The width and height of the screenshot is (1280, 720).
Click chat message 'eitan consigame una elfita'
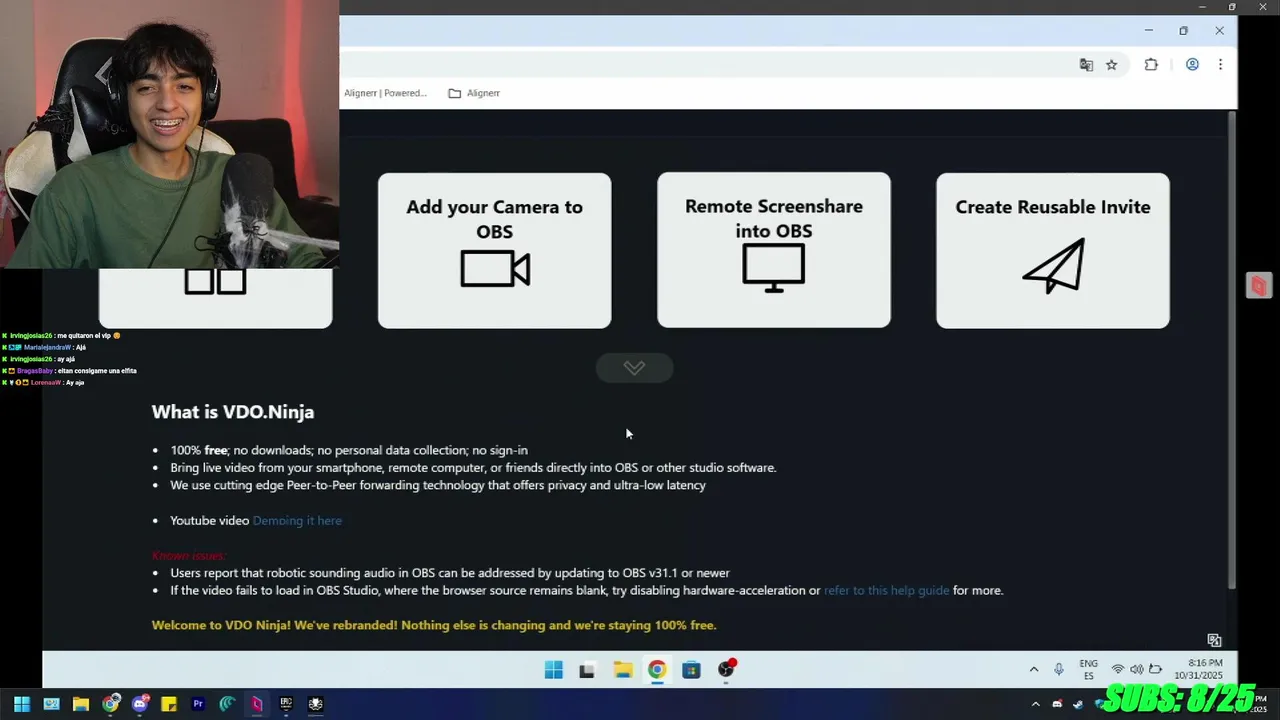point(96,370)
